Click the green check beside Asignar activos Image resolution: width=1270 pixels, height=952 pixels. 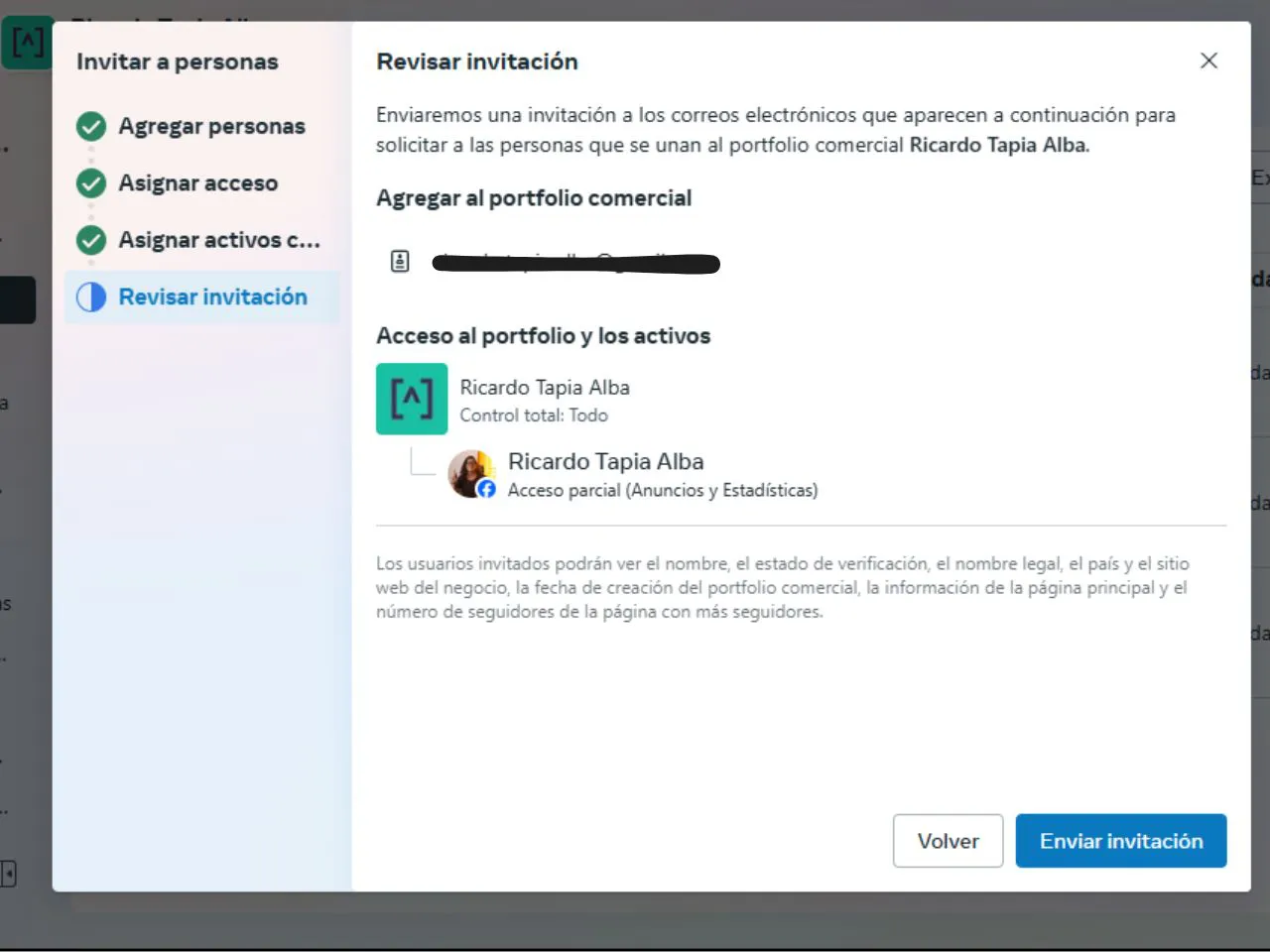(91, 240)
